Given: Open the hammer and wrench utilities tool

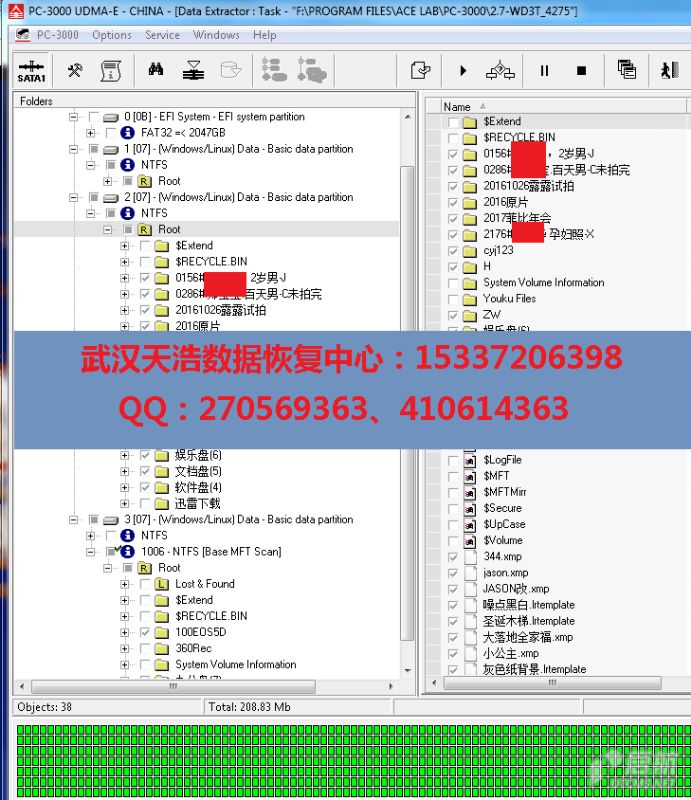Looking at the screenshot, I should 75,70.
